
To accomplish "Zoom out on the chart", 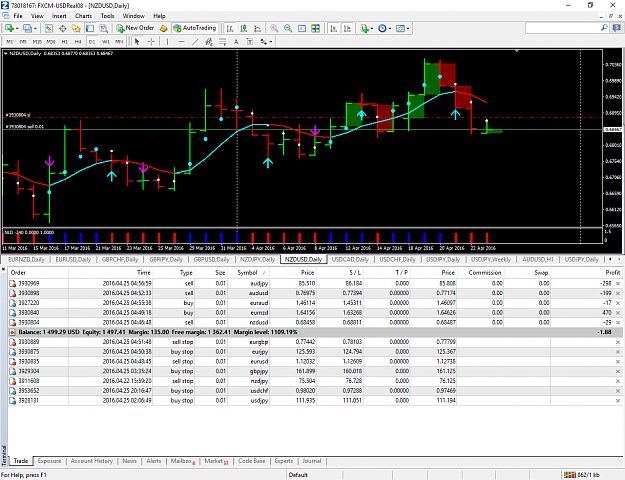I will tap(288, 28).
